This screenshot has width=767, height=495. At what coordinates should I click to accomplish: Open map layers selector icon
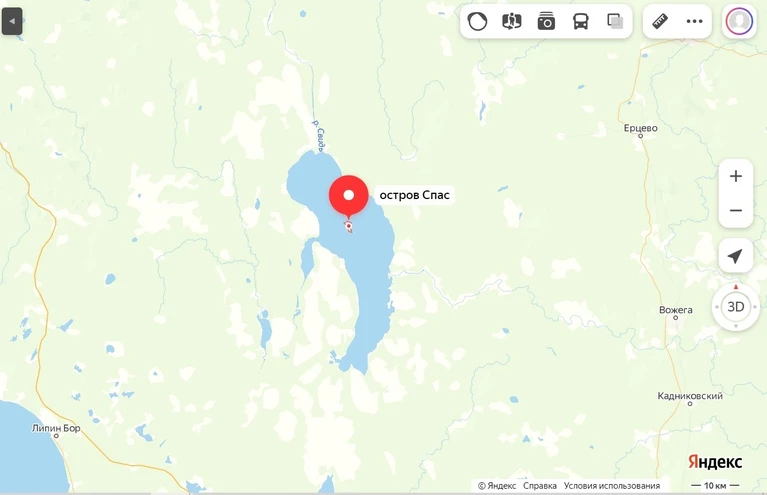[615, 22]
